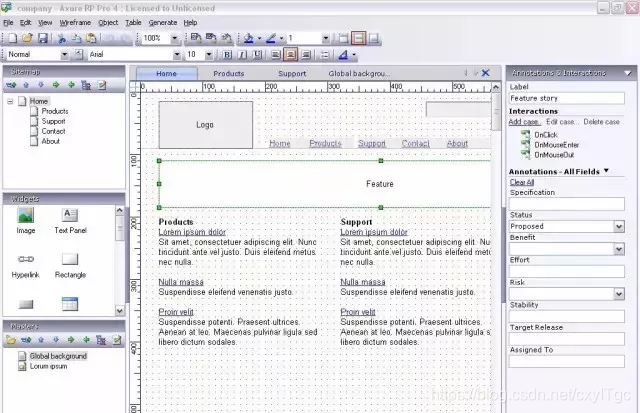Select the Rectangle widget
This screenshot has height=413, width=640.
click(x=70, y=265)
